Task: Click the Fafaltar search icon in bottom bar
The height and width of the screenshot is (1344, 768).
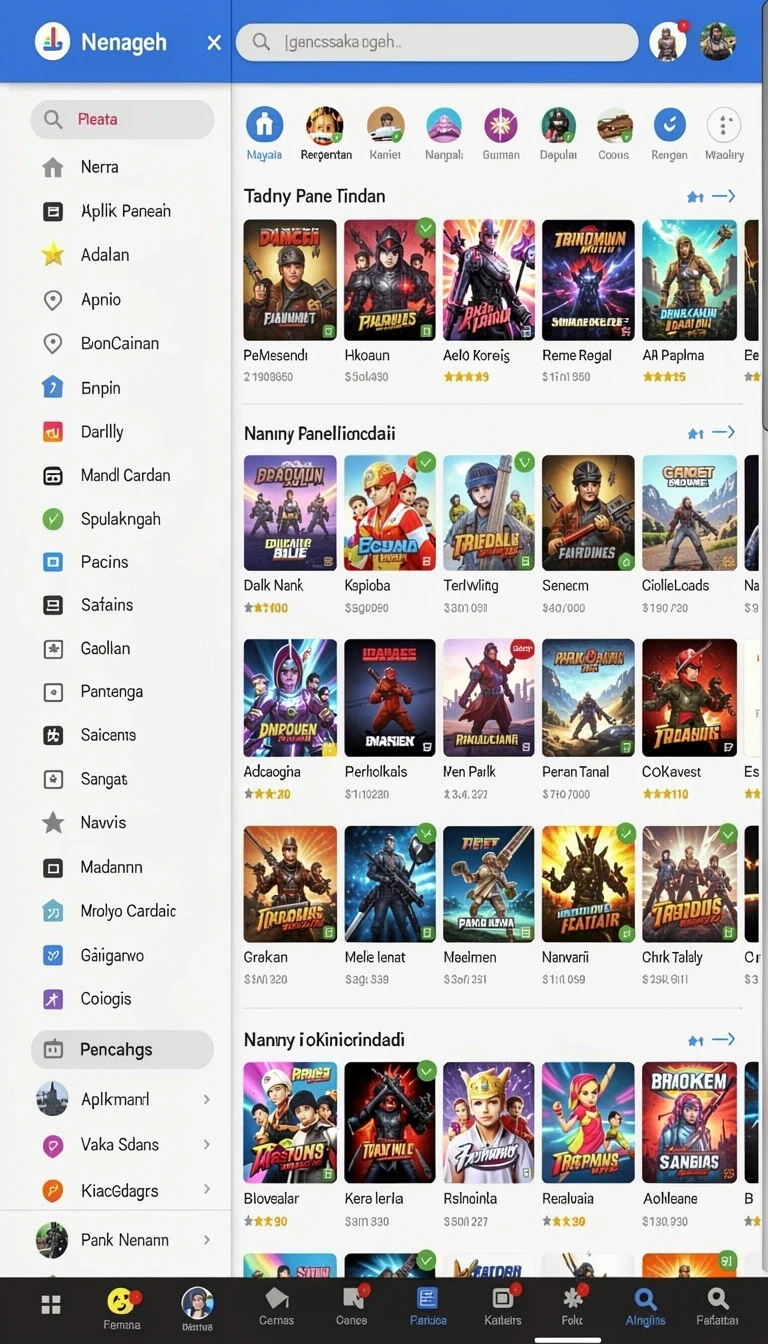Action: click(x=717, y=1299)
